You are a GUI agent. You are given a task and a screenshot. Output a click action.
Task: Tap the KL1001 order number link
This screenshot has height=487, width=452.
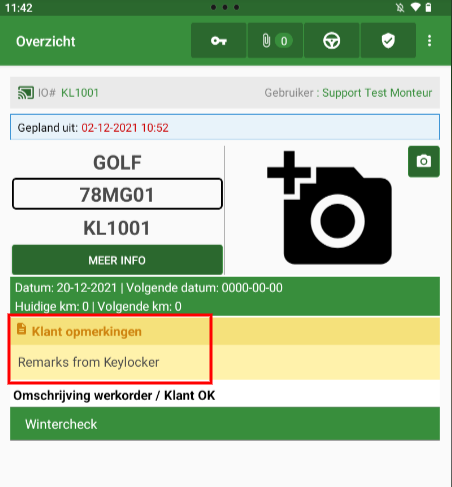click(x=80, y=93)
